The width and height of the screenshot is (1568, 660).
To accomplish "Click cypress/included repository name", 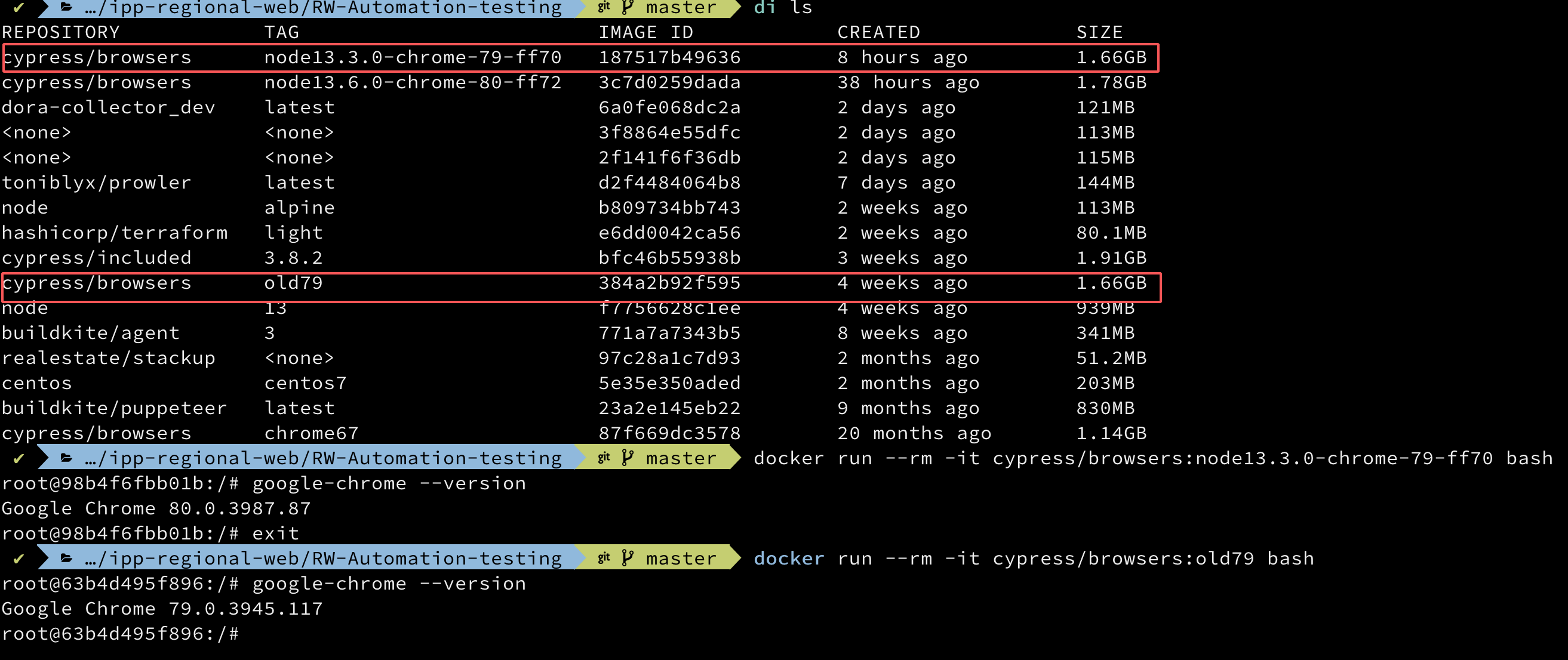I will pos(96,257).
